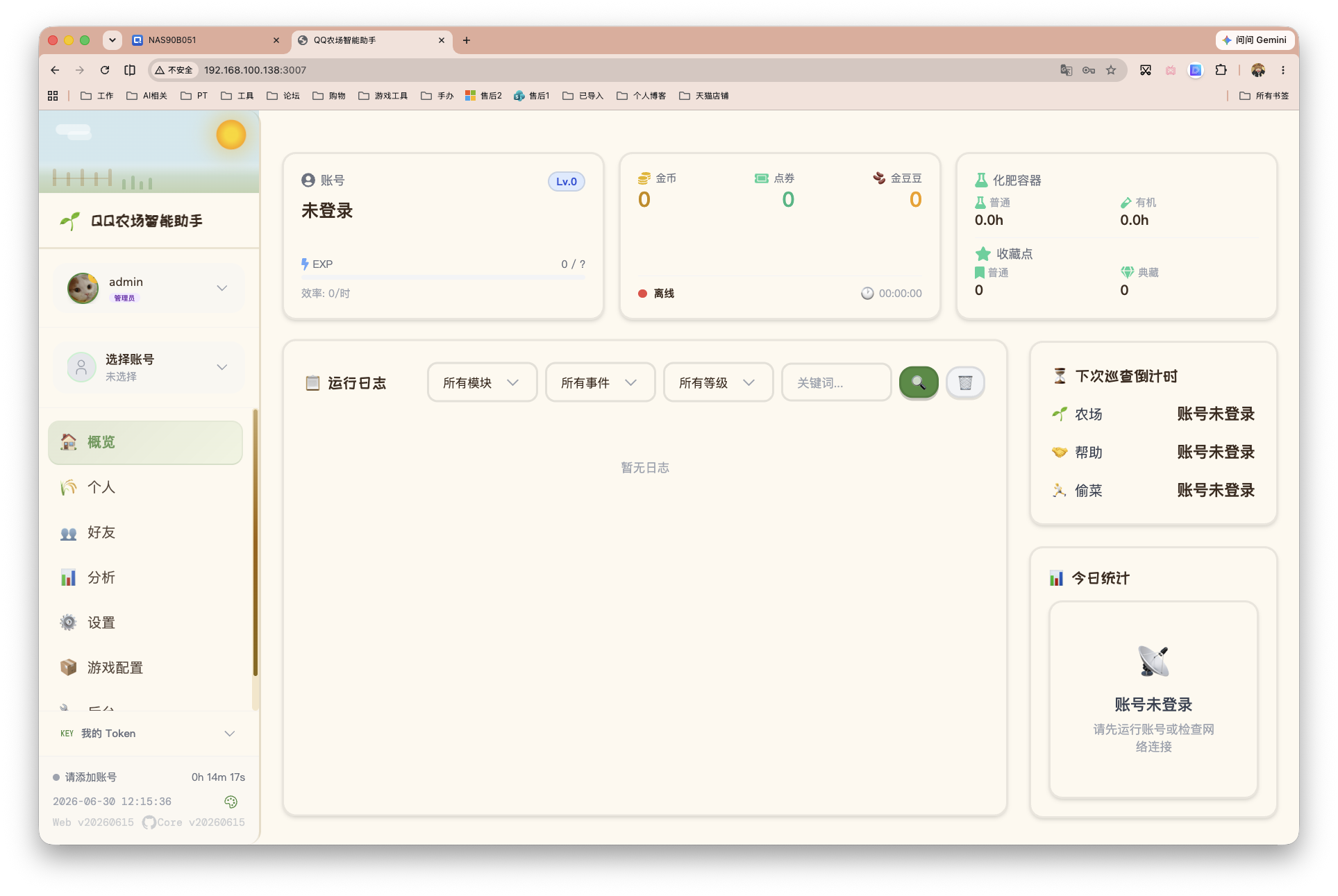Switch to the NAS90B051 browser tab

pyautogui.click(x=206, y=40)
